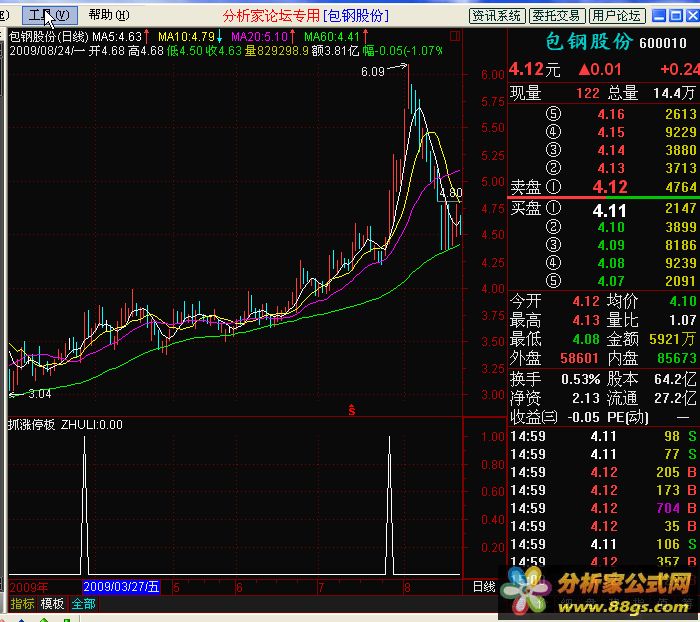
Task: Click the 内盘 value 85673
Action: [x=676, y=358]
